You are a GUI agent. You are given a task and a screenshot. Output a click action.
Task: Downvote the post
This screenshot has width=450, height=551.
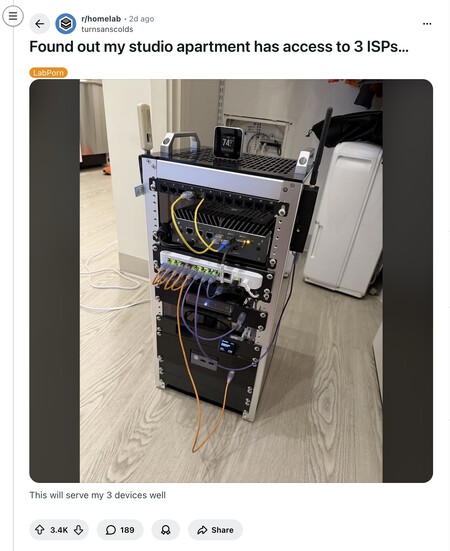(x=79, y=530)
